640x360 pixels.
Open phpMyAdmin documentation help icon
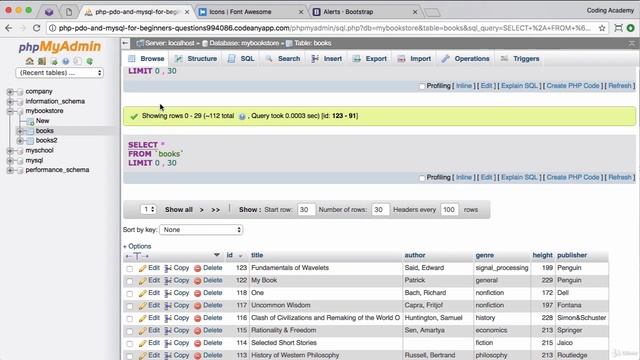[66, 61]
